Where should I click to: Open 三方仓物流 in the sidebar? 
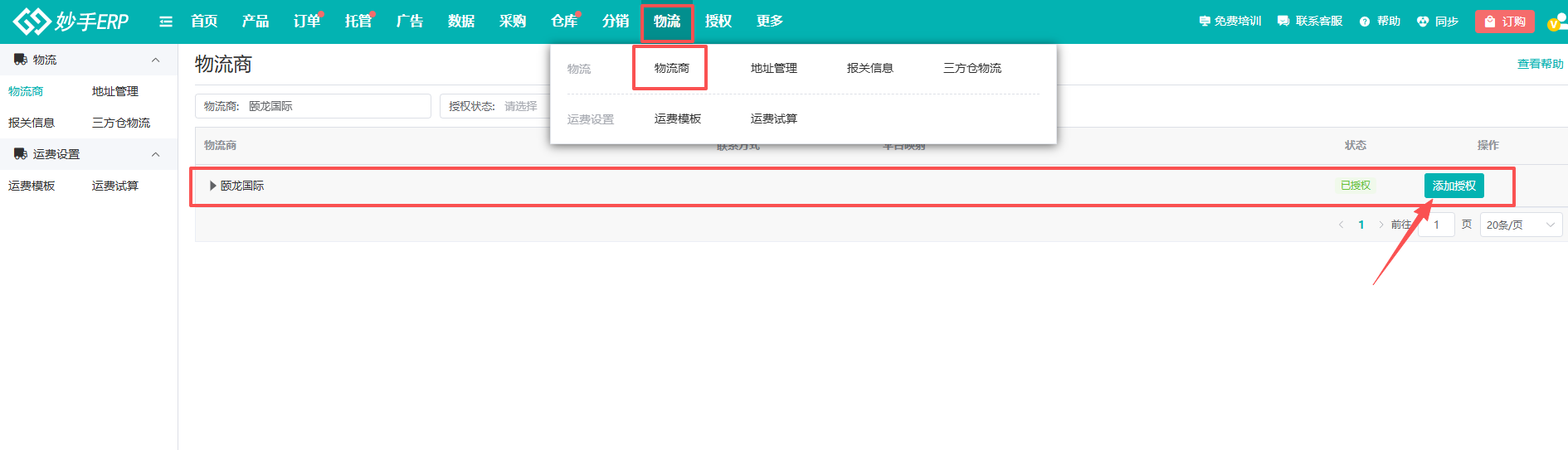(121, 123)
